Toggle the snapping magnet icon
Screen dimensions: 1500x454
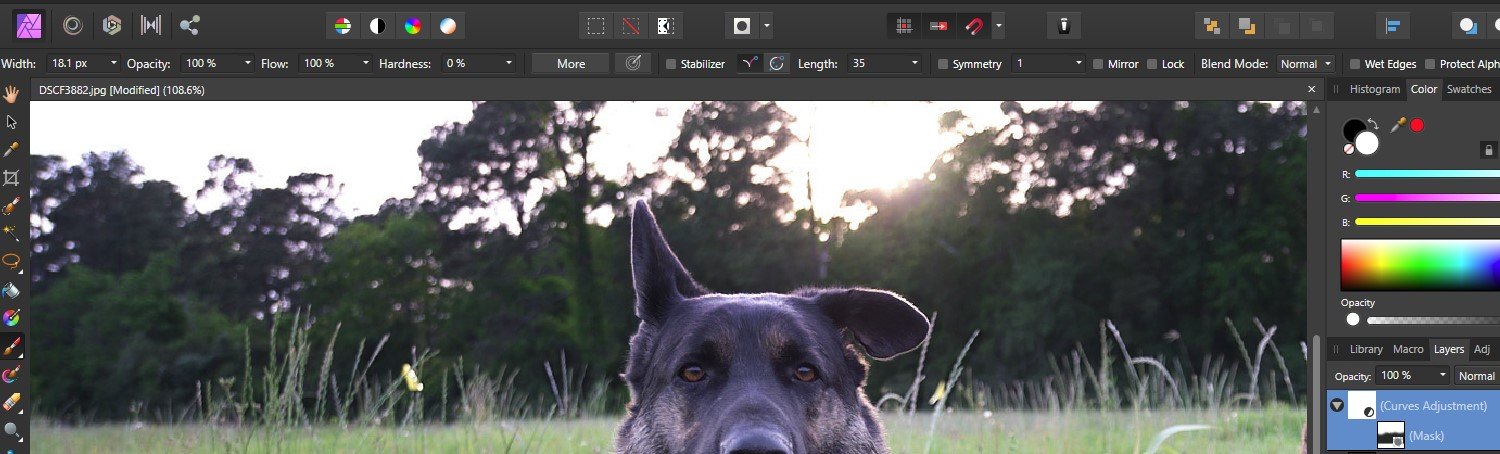tap(973, 26)
